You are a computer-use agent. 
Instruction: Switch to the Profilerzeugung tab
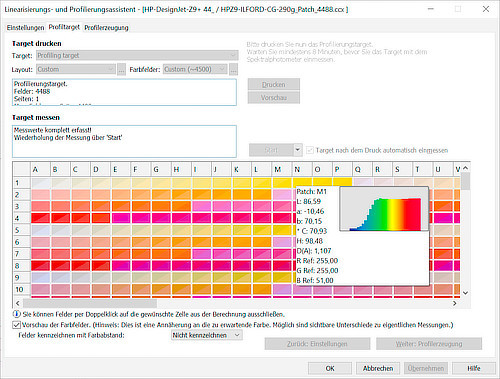coord(106,28)
